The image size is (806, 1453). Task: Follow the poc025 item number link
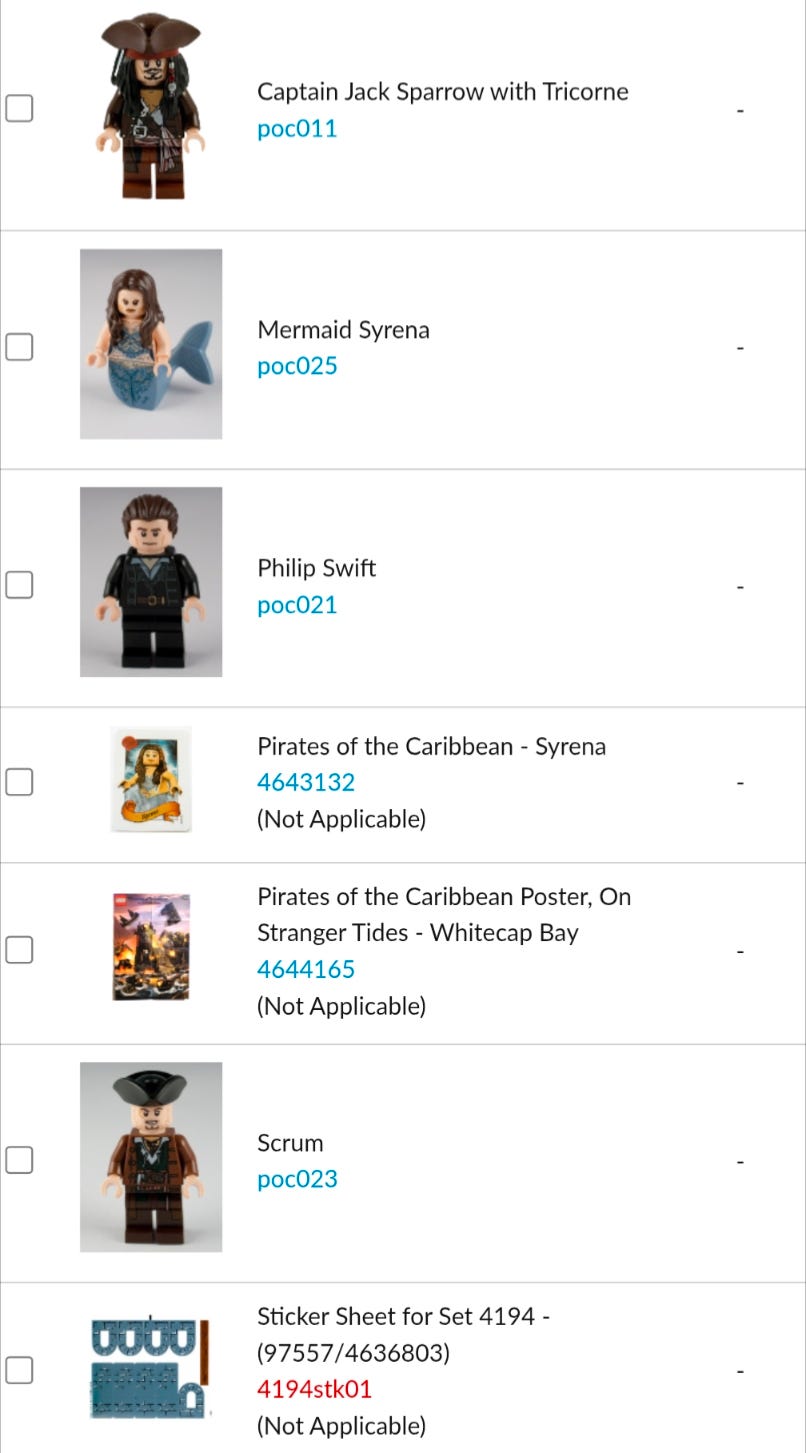click(x=297, y=366)
